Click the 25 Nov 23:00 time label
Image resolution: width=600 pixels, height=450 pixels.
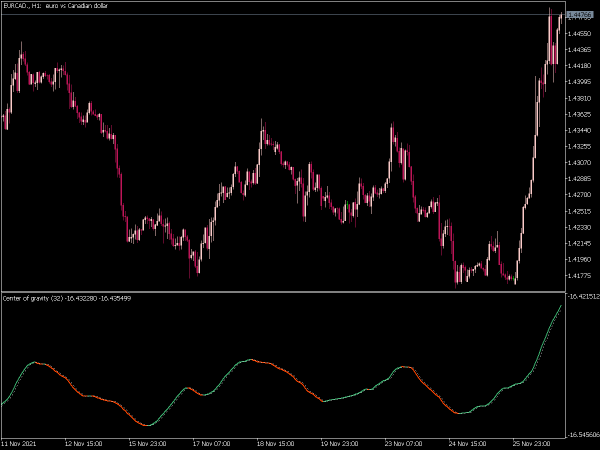coord(532,443)
